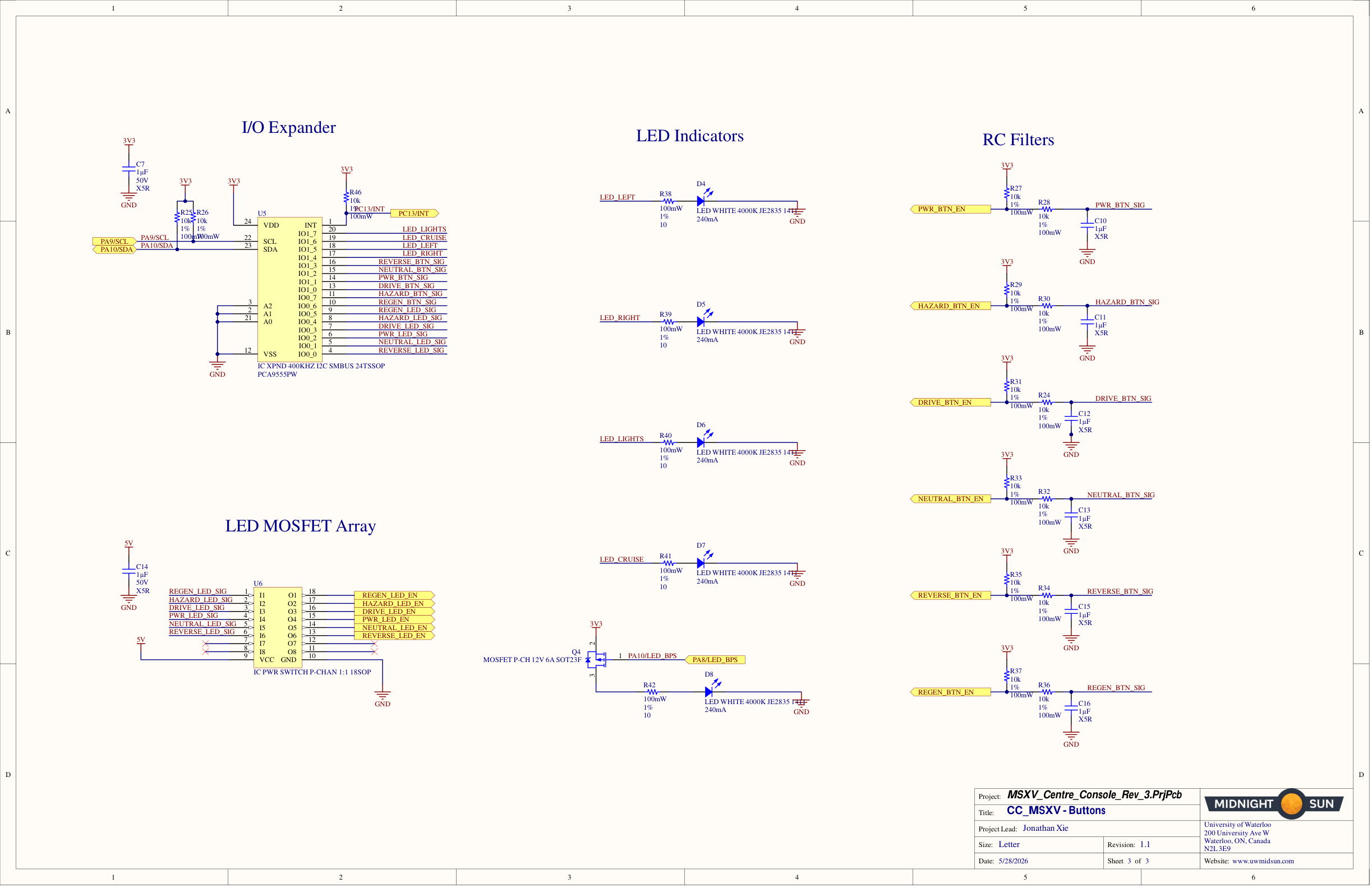Screen dimensions: 1372x888
Task: Select pull-up resistor R27 symbol
Action: point(1006,192)
